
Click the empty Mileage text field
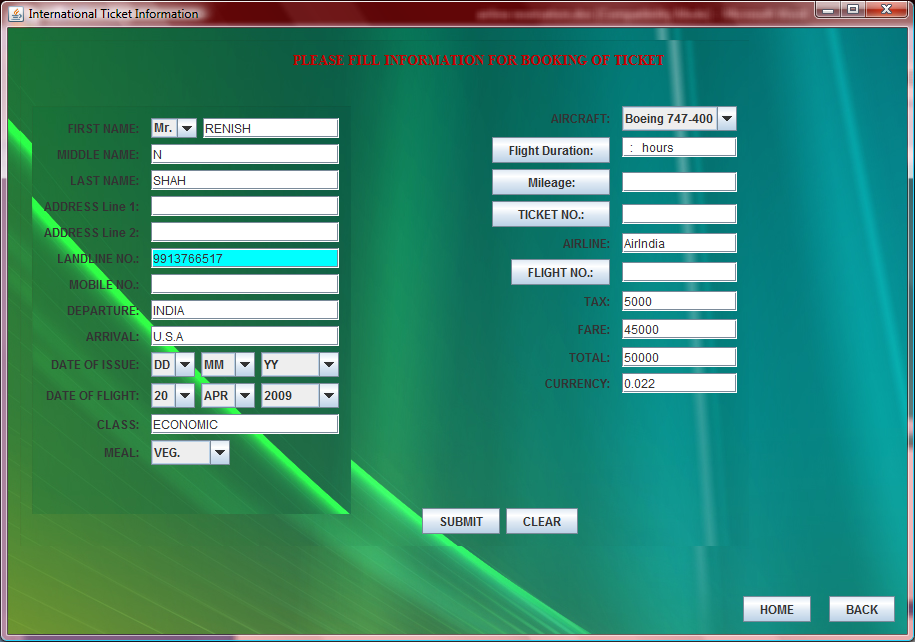click(679, 182)
